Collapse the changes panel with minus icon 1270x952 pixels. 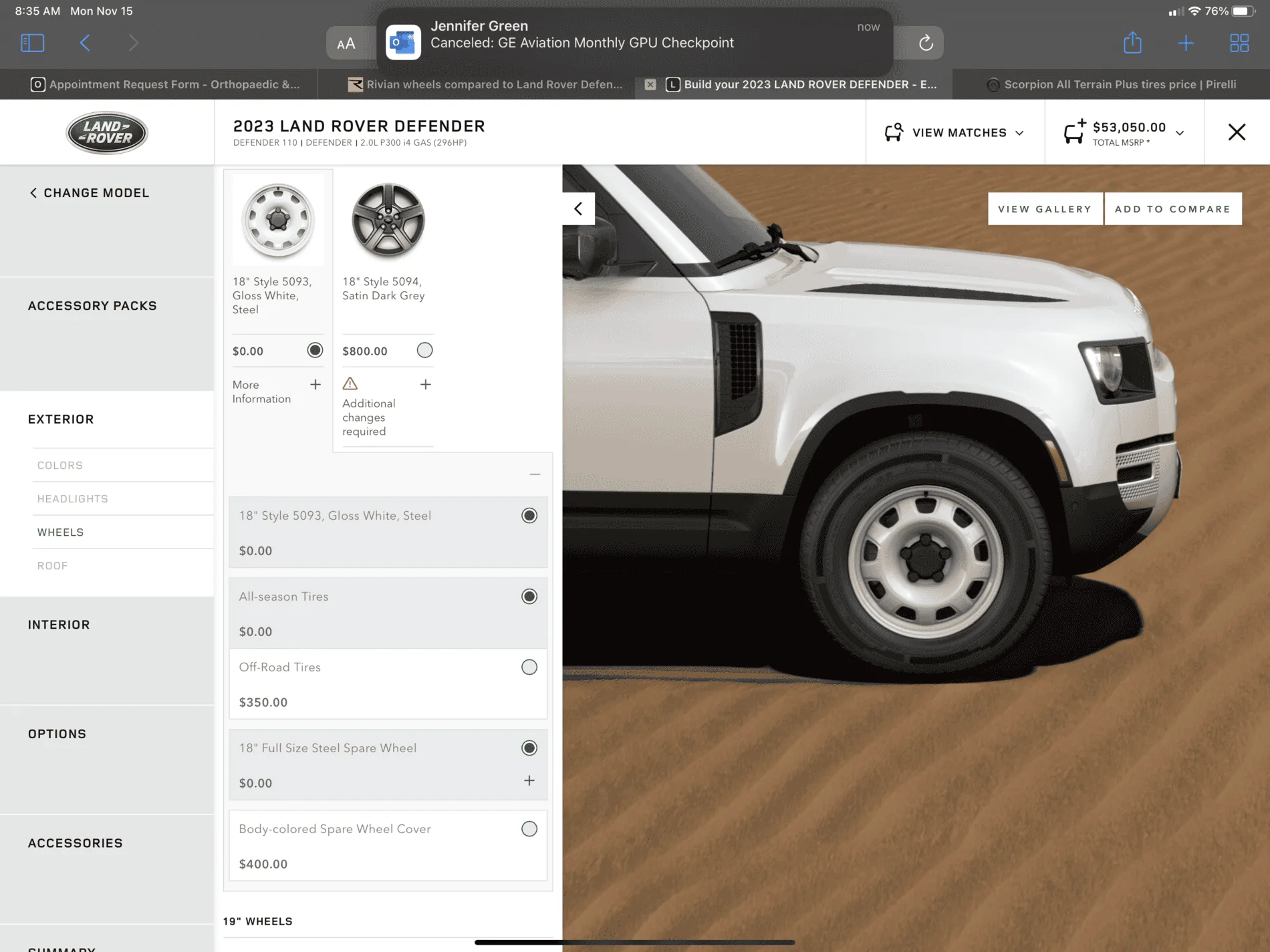(x=535, y=474)
